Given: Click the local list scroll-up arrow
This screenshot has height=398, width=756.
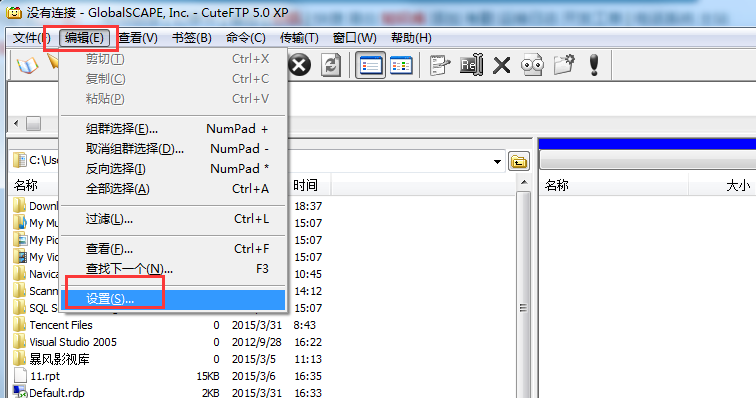Looking at the screenshot, I should point(524,182).
